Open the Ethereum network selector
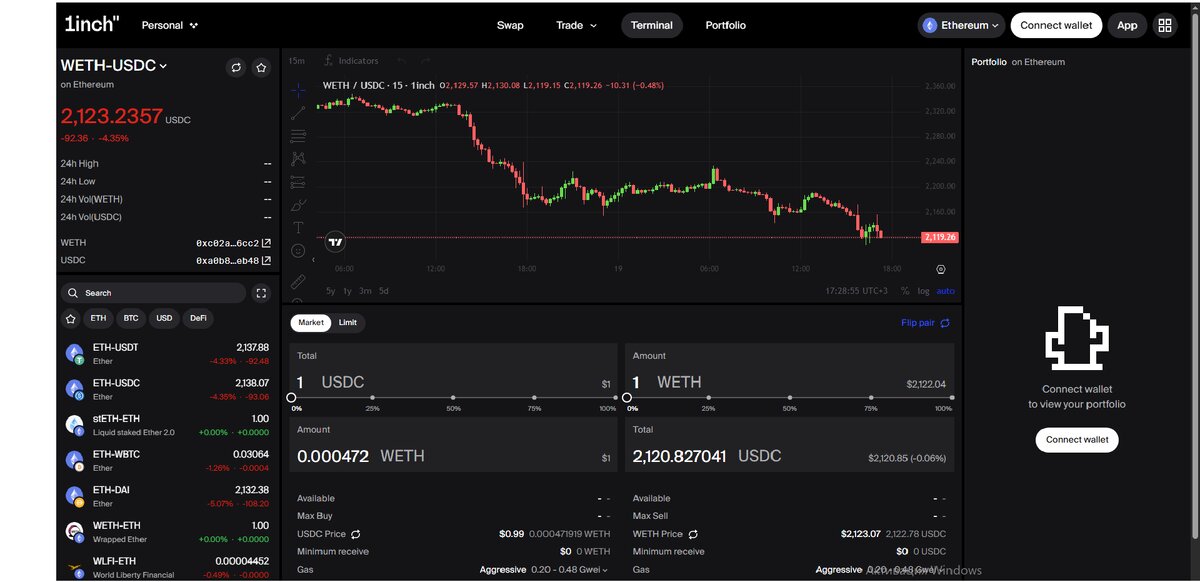The width and height of the screenshot is (1200, 582). point(961,25)
